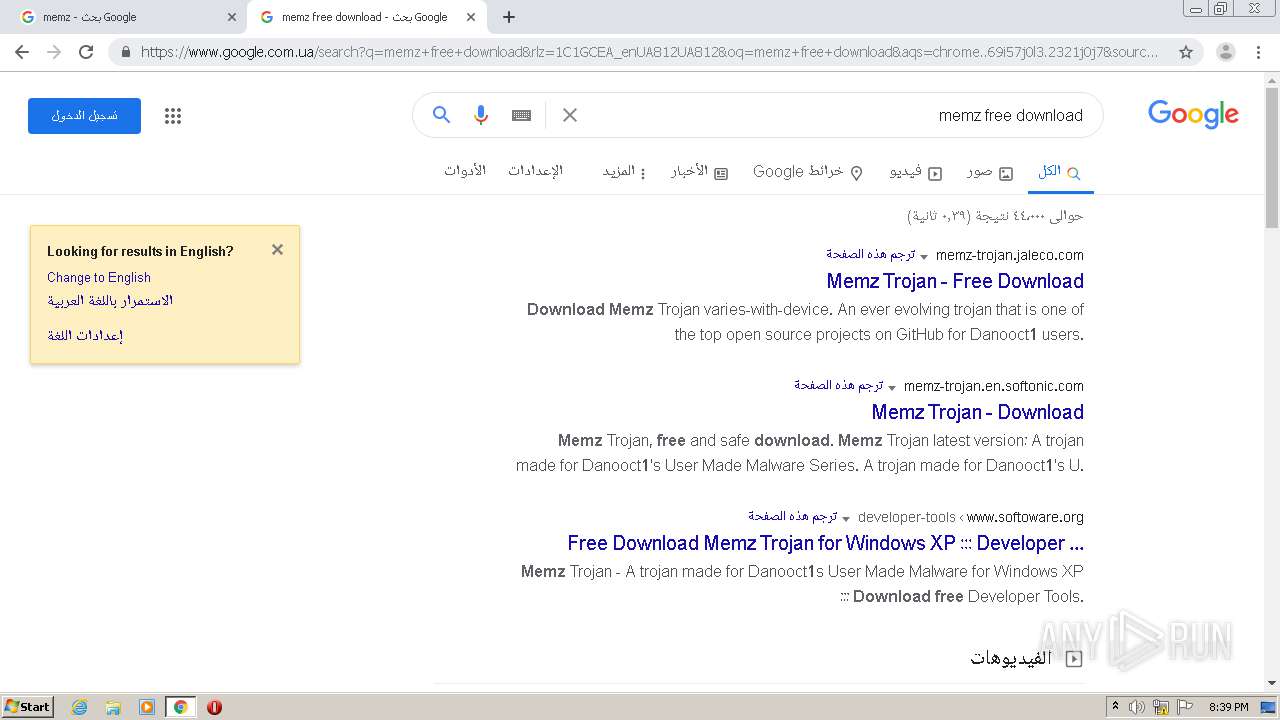Close the 'memz' first tab
The width and height of the screenshot is (1280, 720).
(x=232, y=17)
